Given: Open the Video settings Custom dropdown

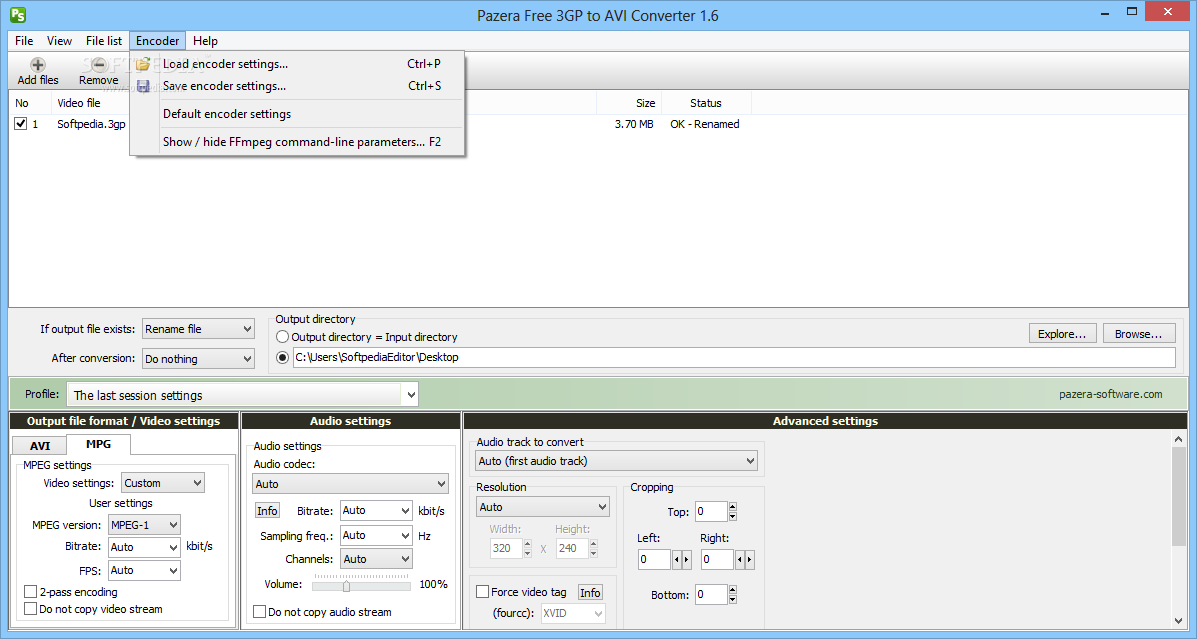Looking at the screenshot, I should [x=163, y=482].
